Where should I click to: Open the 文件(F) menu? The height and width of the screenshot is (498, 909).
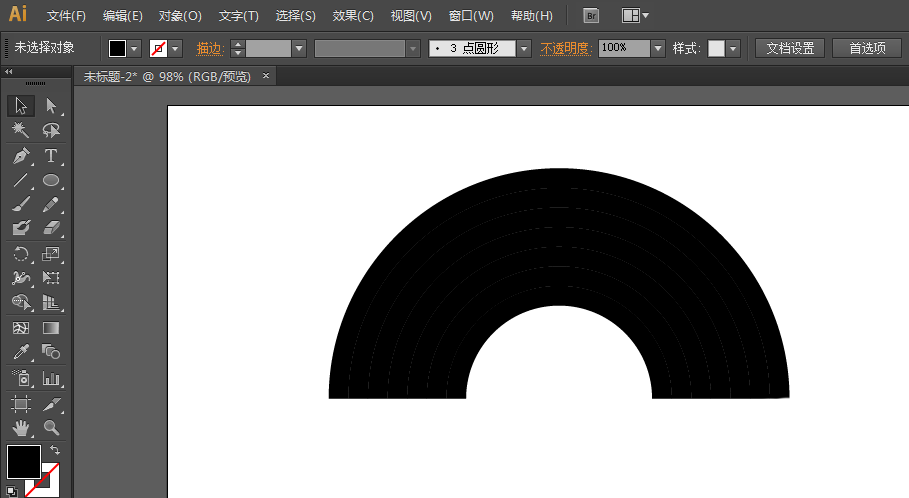[x=66, y=16]
